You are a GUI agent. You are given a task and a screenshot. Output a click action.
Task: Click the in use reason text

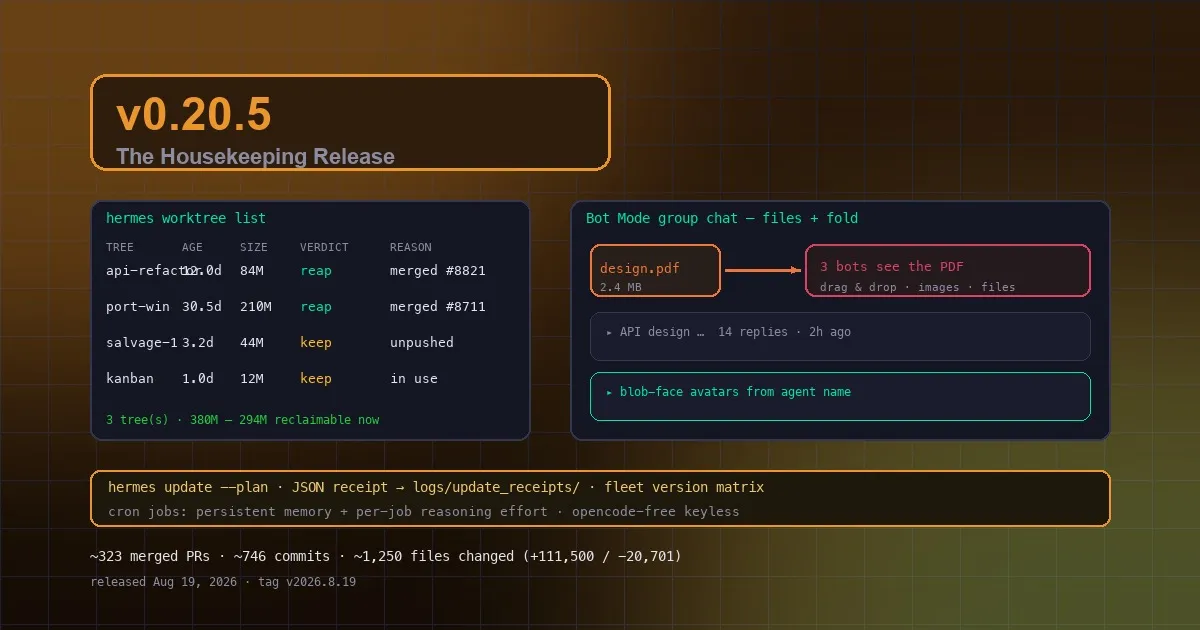(x=414, y=379)
